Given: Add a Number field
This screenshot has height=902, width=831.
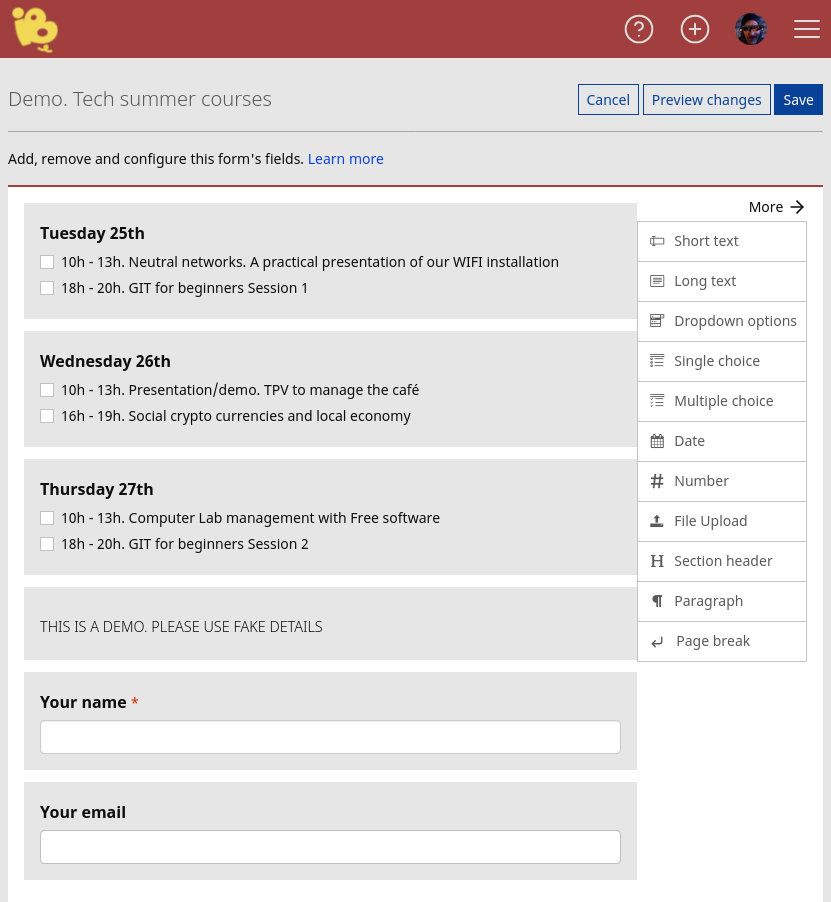Looking at the screenshot, I should coord(701,481).
